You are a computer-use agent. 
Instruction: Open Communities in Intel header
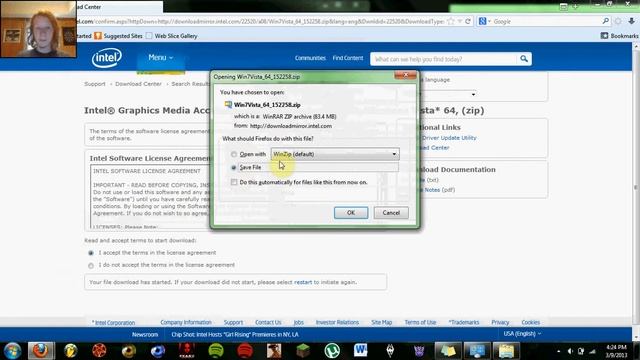(310, 58)
